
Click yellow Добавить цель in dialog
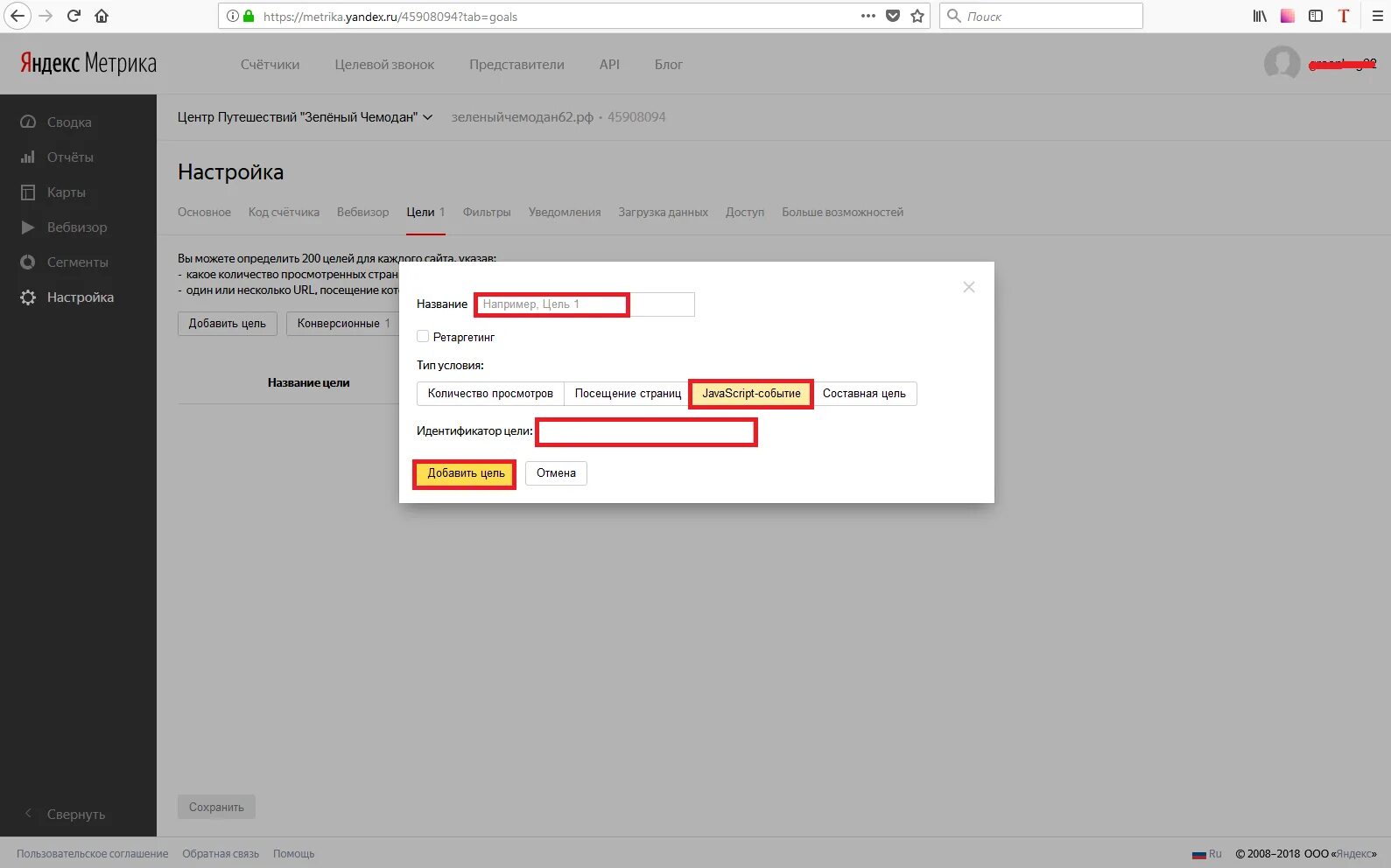[466, 473]
